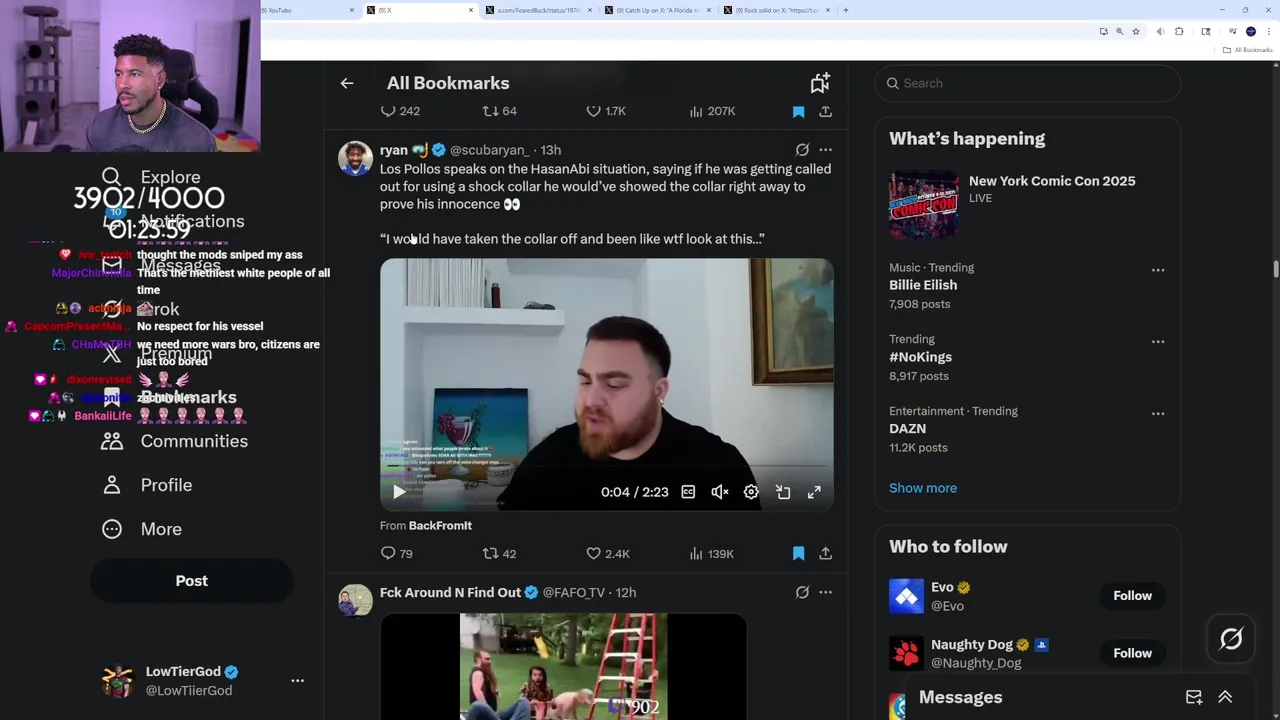Screen dimensions: 1280x720
Task: Open a new browser tab
Action: tap(846, 10)
